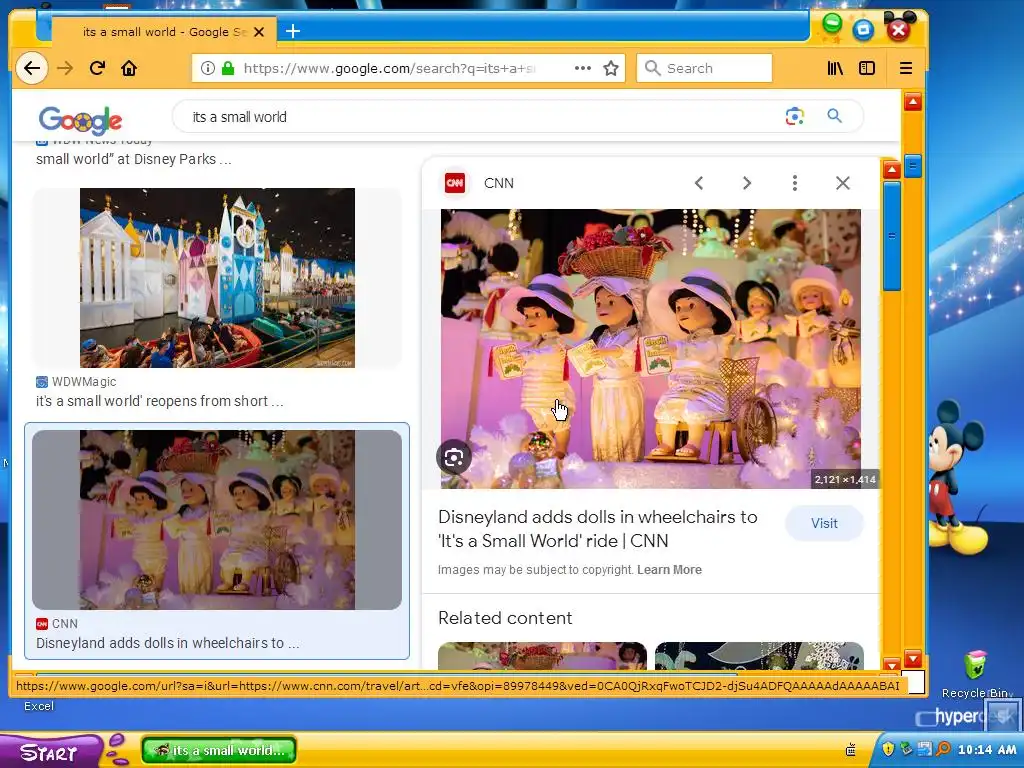Click the WDWMagic source label

click(84, 381)
